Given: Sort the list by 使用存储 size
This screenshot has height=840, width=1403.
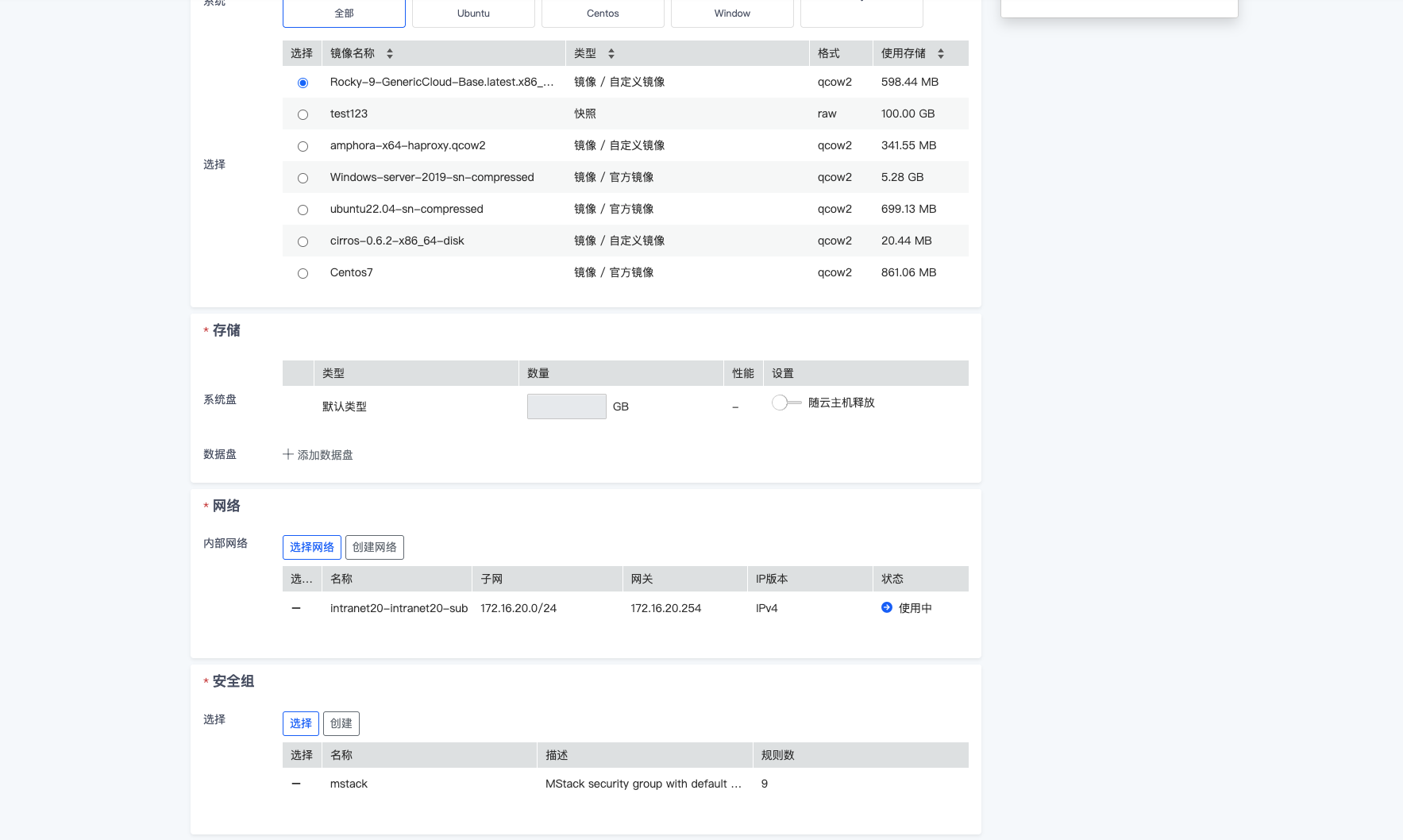Looking at the screenshot, I should (x=941, y=54).
